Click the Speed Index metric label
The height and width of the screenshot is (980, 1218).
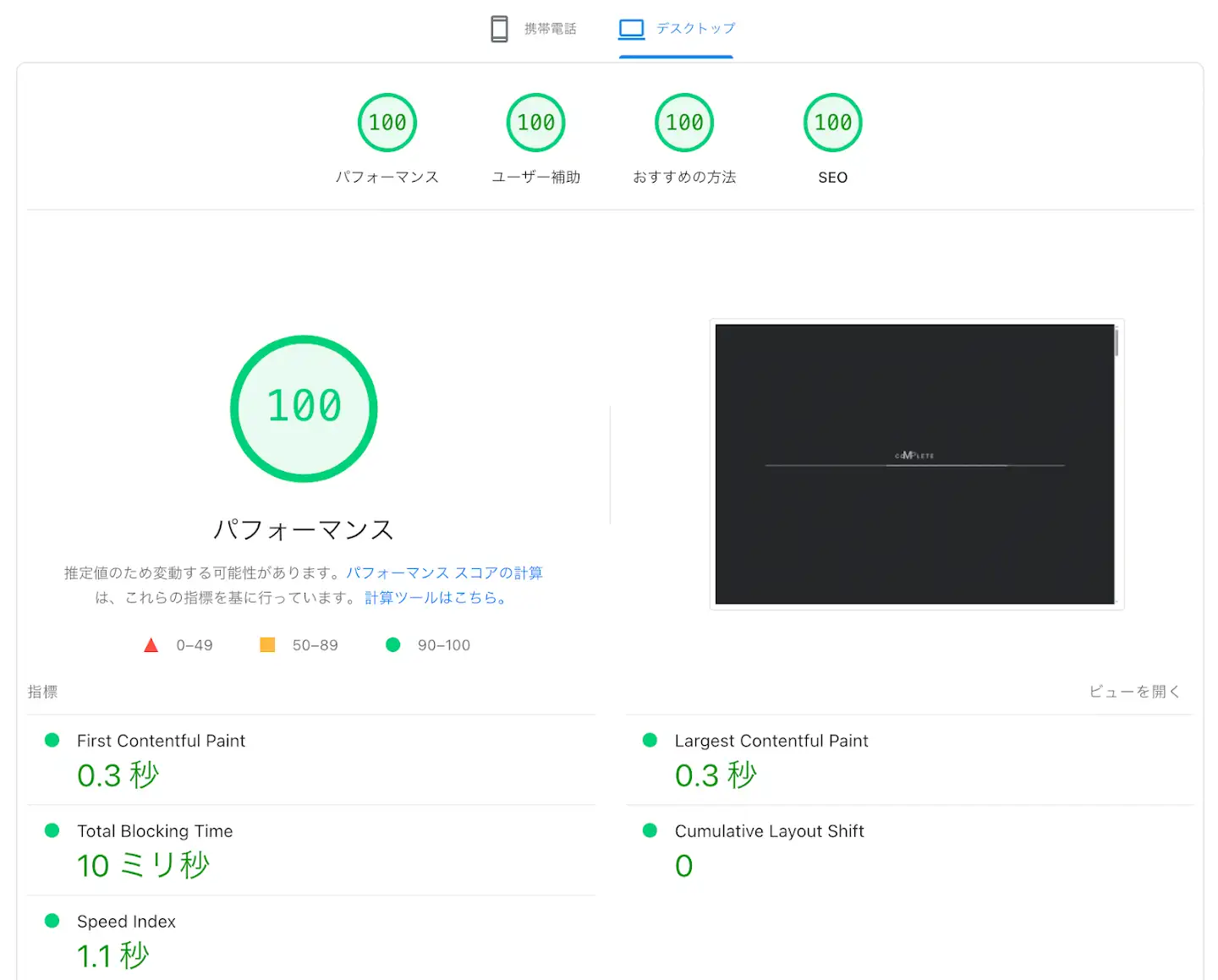[x=126, y=922]
